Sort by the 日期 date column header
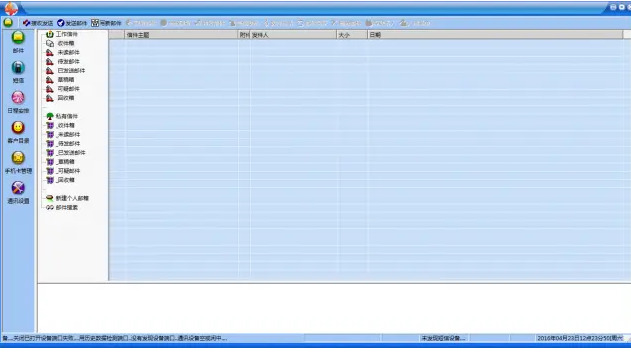631x360 pixels. click(495, 35)
